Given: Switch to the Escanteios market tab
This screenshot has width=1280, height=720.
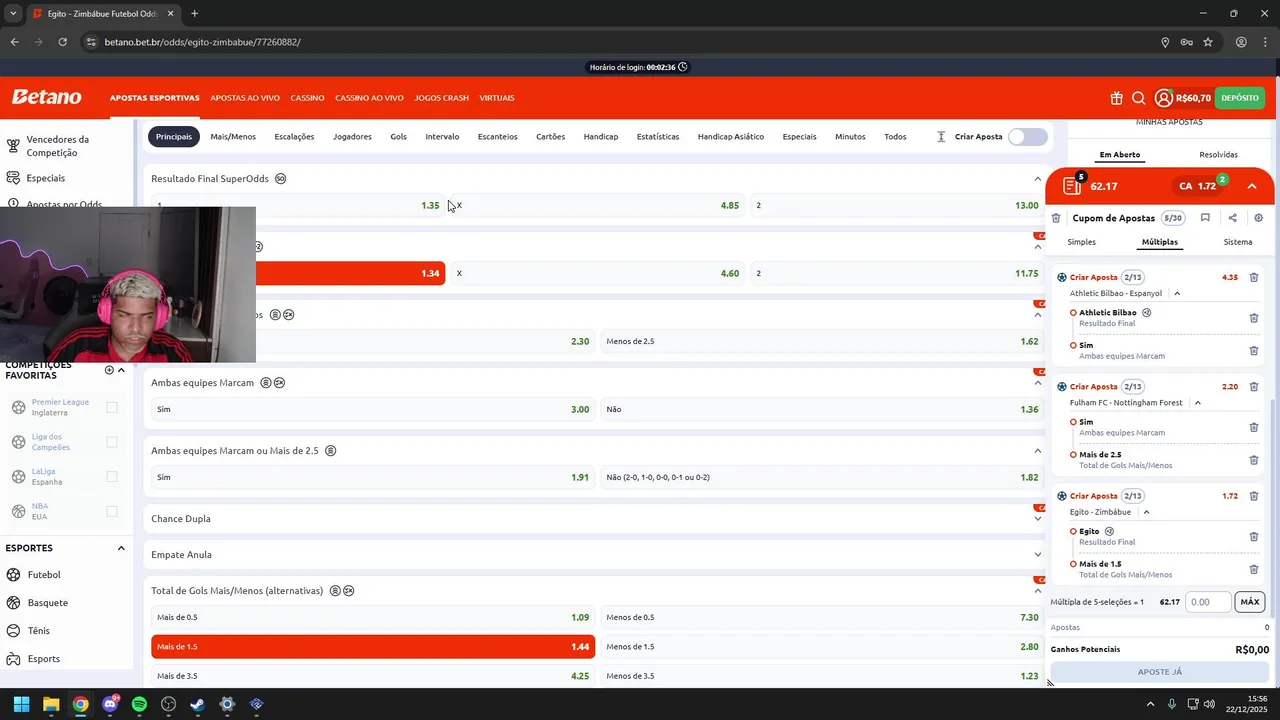Looking at the screenshot, I should (497, 137).
